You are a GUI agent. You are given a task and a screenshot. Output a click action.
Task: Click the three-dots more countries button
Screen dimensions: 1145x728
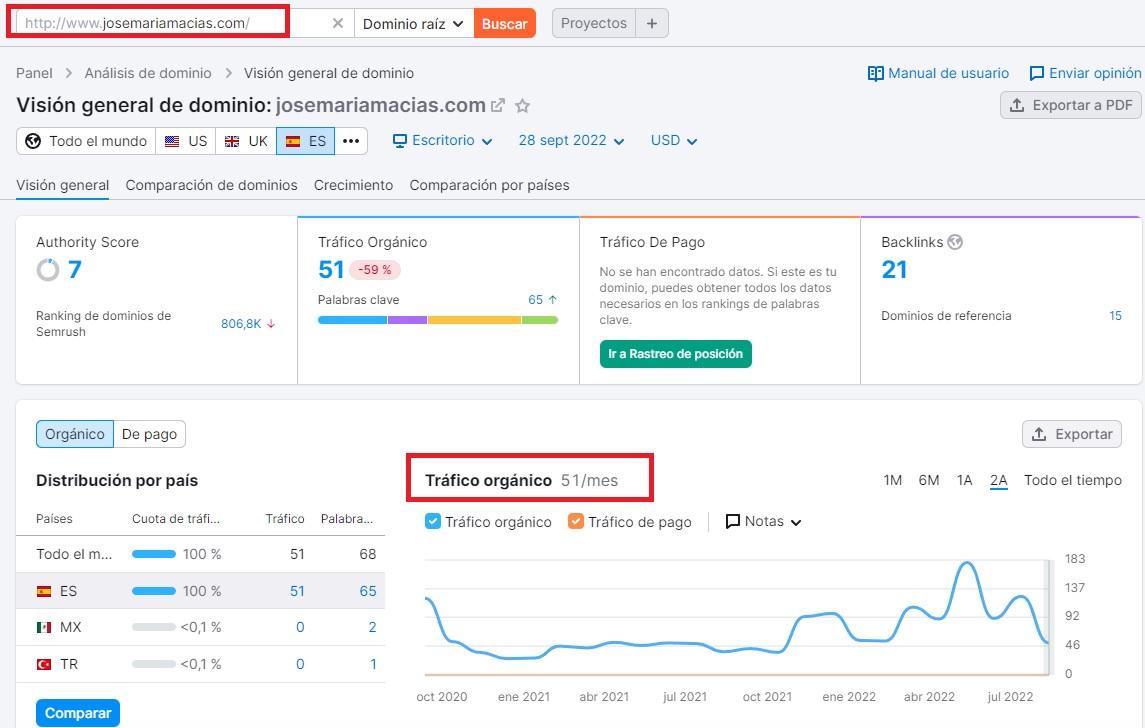pos(351,141)
